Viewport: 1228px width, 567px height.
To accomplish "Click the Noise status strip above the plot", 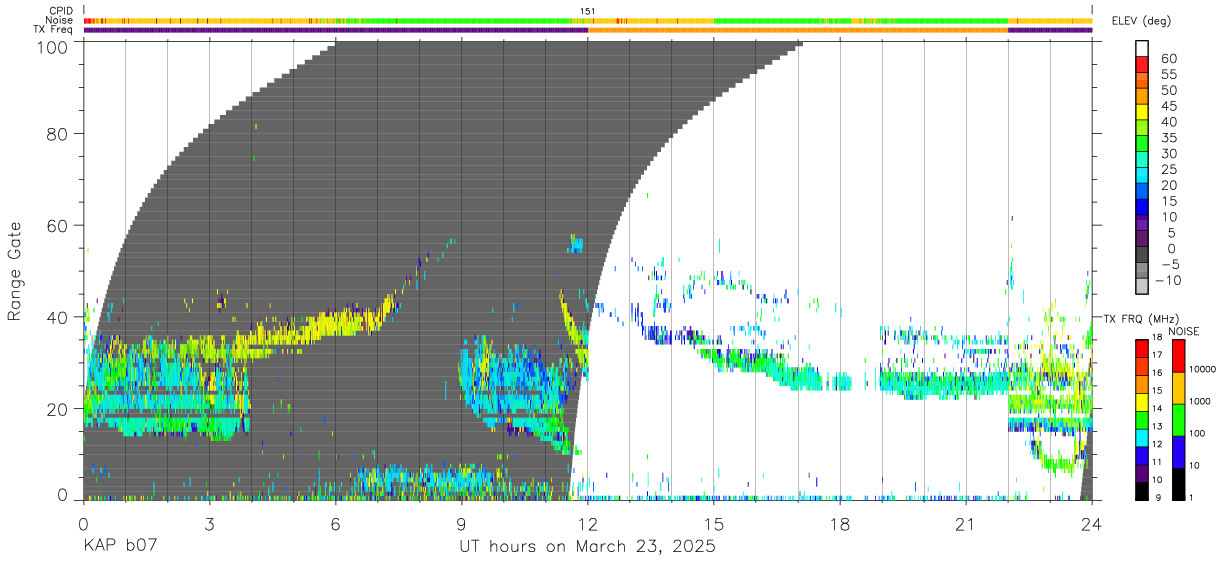I will [588, 20].
